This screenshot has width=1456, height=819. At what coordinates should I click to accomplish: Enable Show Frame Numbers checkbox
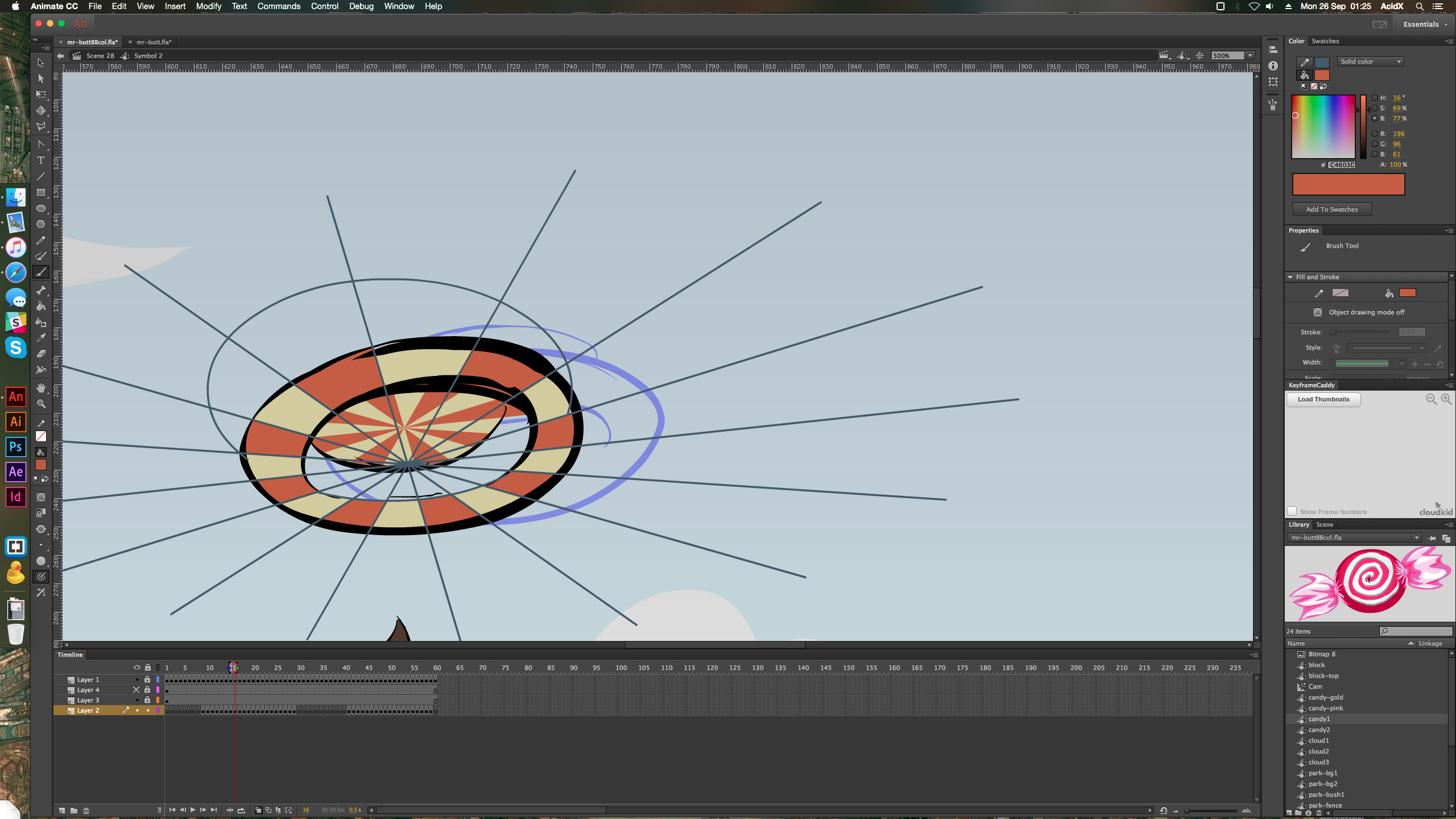pos(1292,511)
